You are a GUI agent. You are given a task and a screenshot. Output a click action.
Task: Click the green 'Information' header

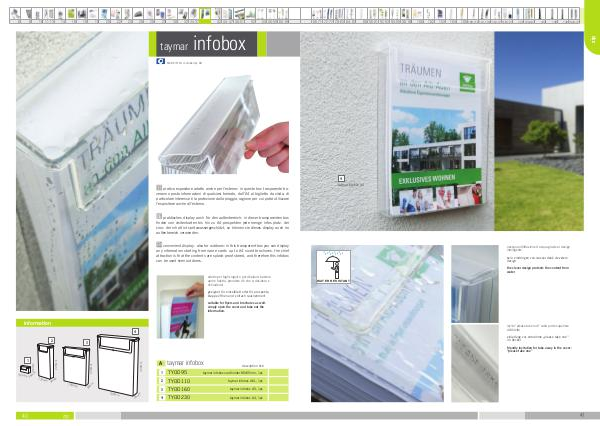click(x=82, y=323)
